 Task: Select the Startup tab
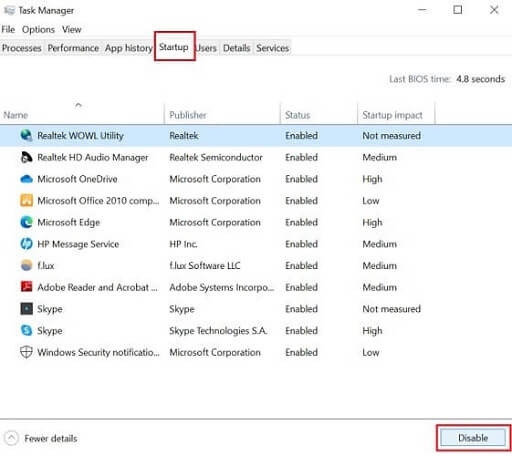pyautogui.click(x=174, y=47)
